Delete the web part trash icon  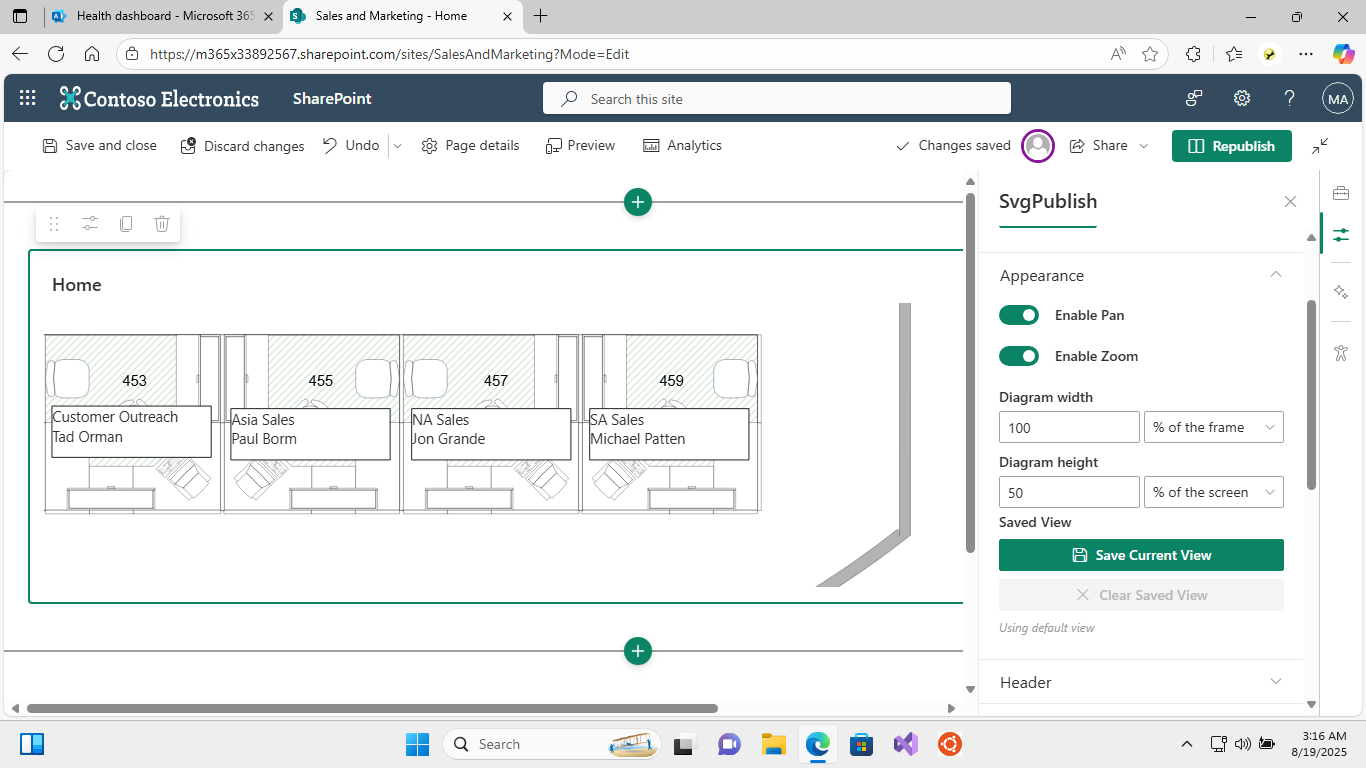point(162,224)
